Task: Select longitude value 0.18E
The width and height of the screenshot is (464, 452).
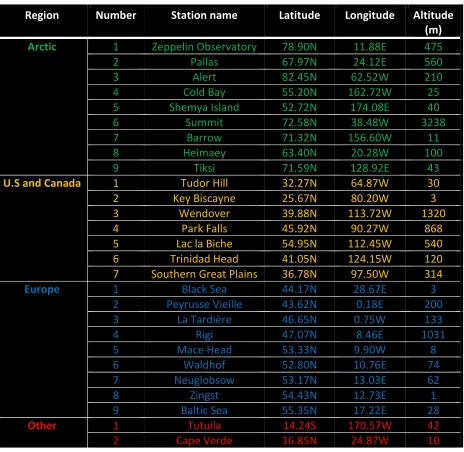Action: pos(370,304)
